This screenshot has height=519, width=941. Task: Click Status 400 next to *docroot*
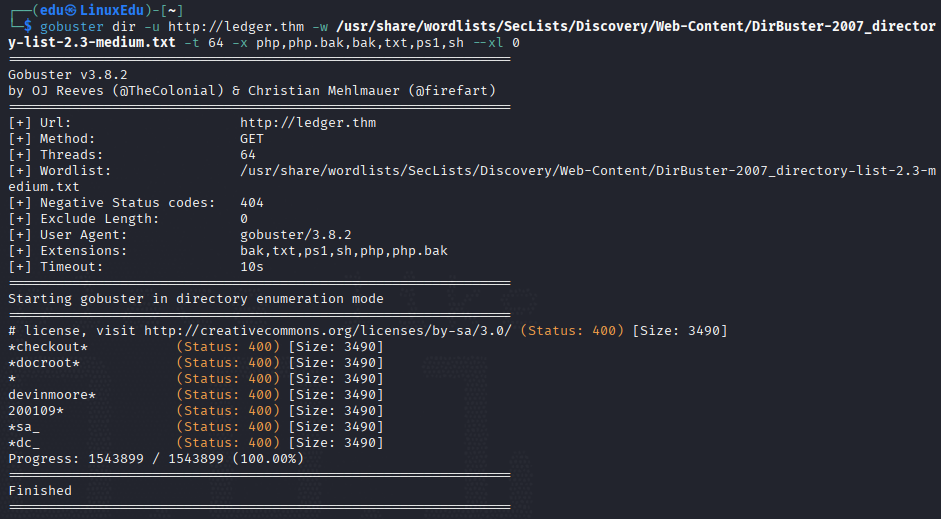pos(228,362)
